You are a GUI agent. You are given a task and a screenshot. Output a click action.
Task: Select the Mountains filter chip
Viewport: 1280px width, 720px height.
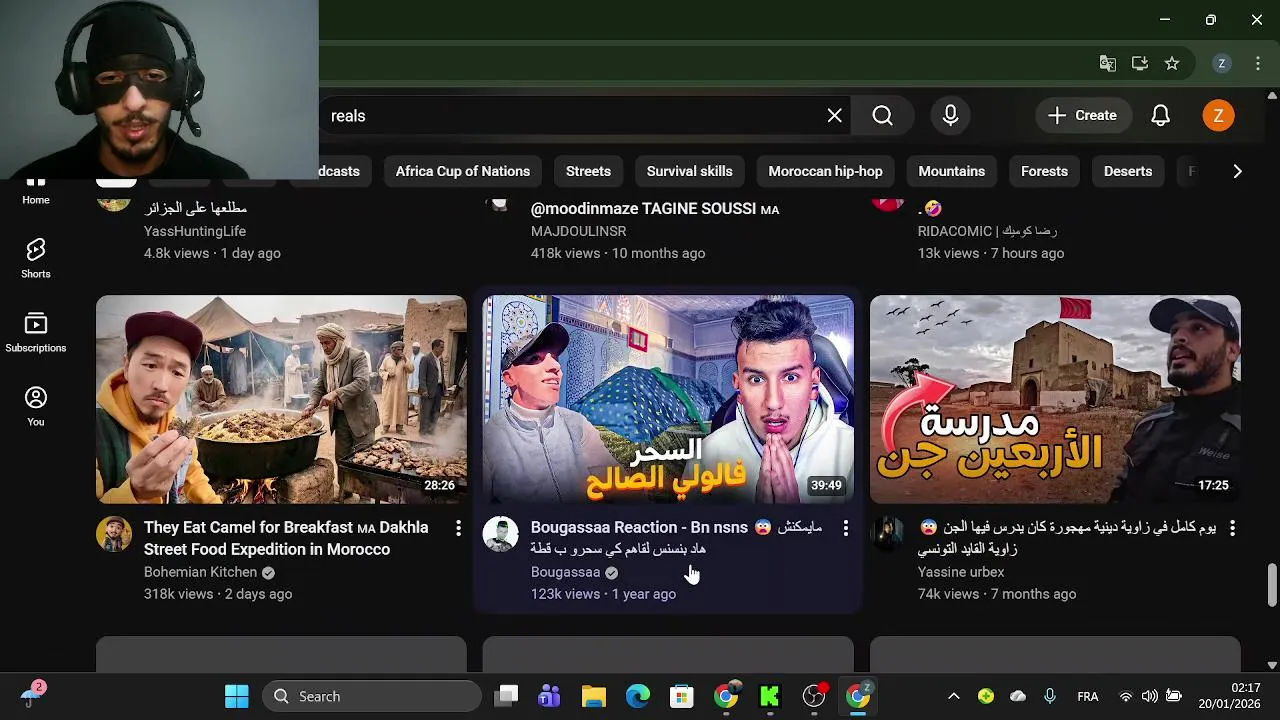952,171
